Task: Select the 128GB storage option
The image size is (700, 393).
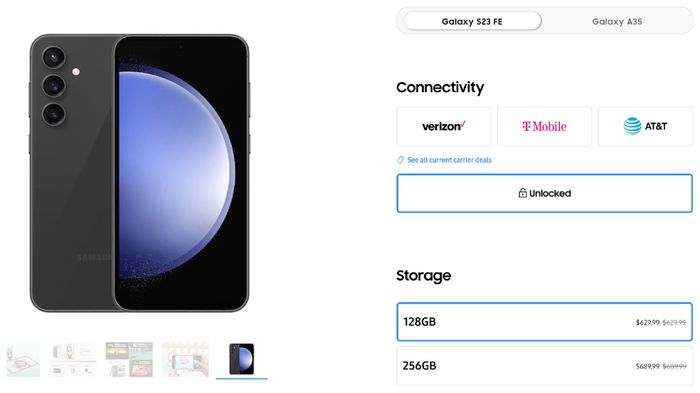Action: [544, 322]
